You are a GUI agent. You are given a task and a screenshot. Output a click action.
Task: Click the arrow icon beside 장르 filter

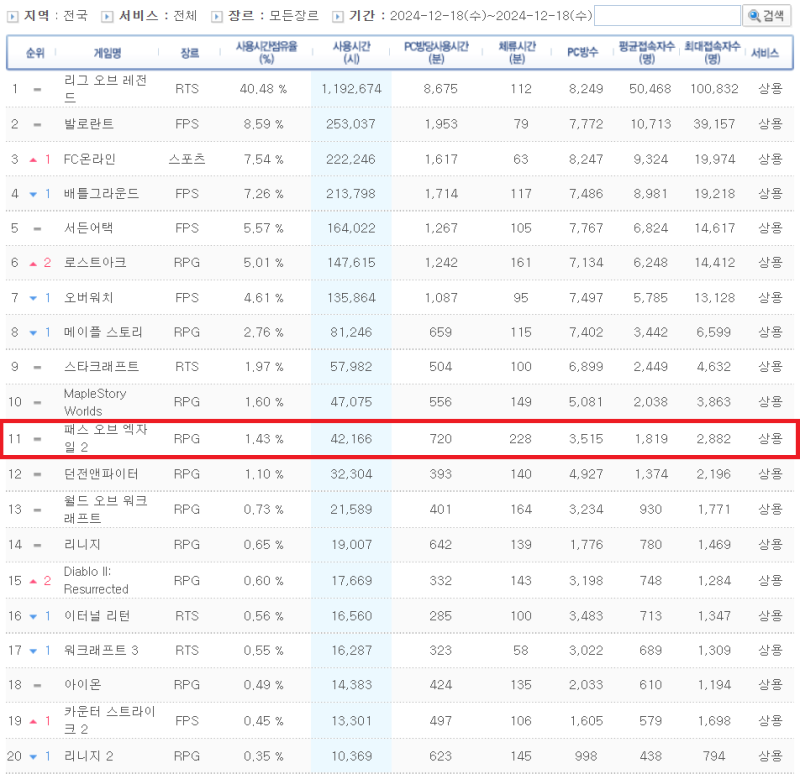click(x=217, y=17)
